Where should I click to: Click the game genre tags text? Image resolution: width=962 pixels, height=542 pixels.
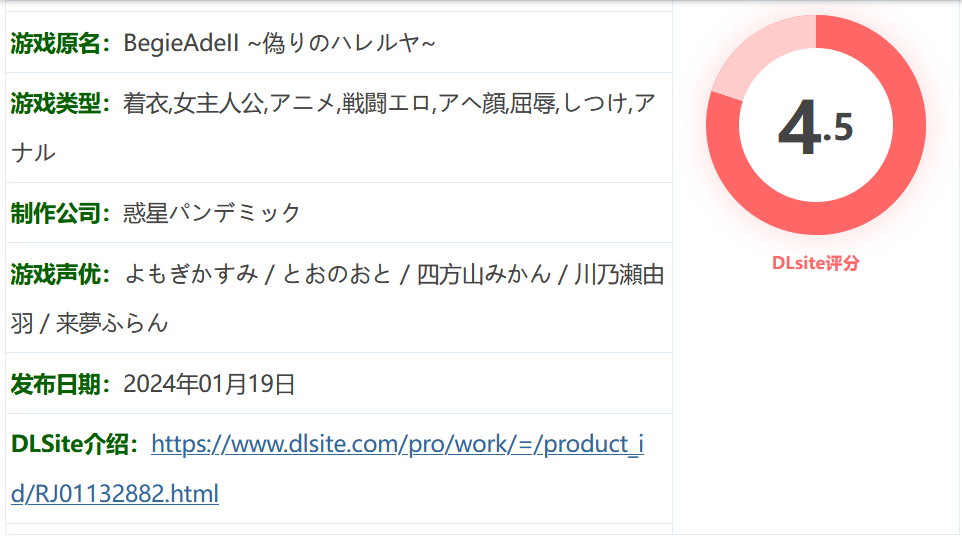[333, 128]
